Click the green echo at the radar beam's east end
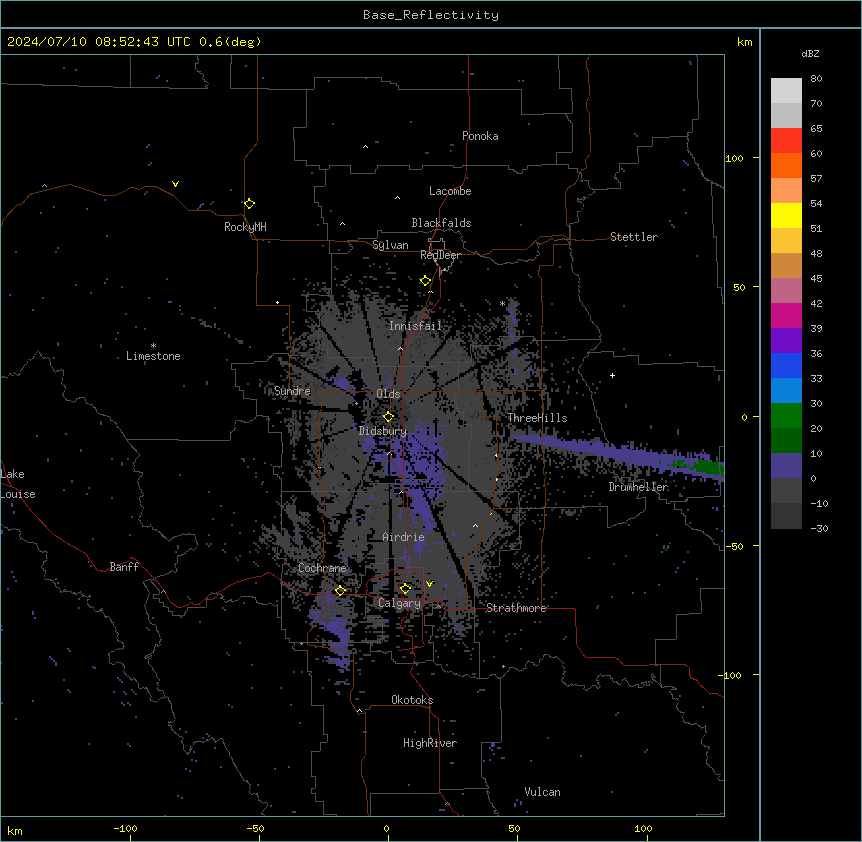The height and width of the screenshot is (842, 862). pos(708,468)
